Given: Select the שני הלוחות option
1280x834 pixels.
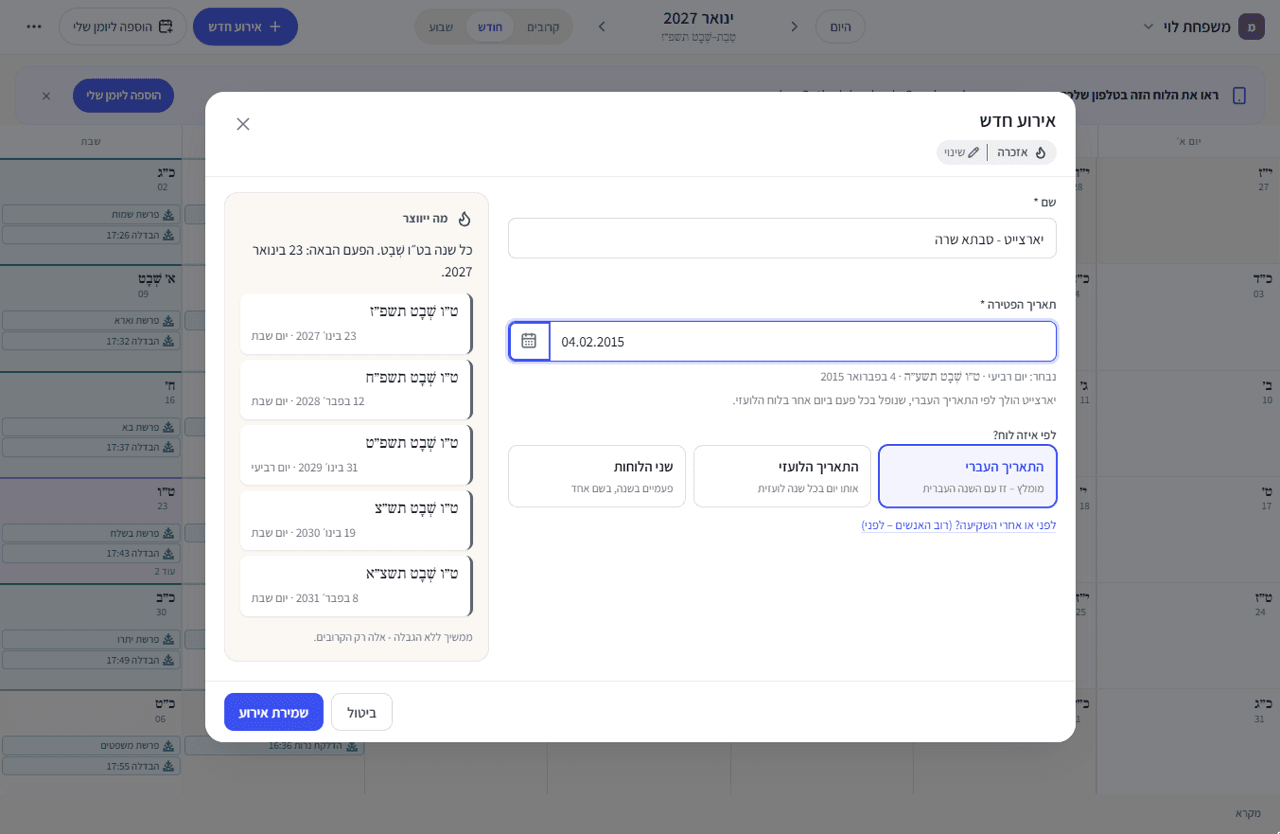Looking at the screenshot, I should (597, 476).
